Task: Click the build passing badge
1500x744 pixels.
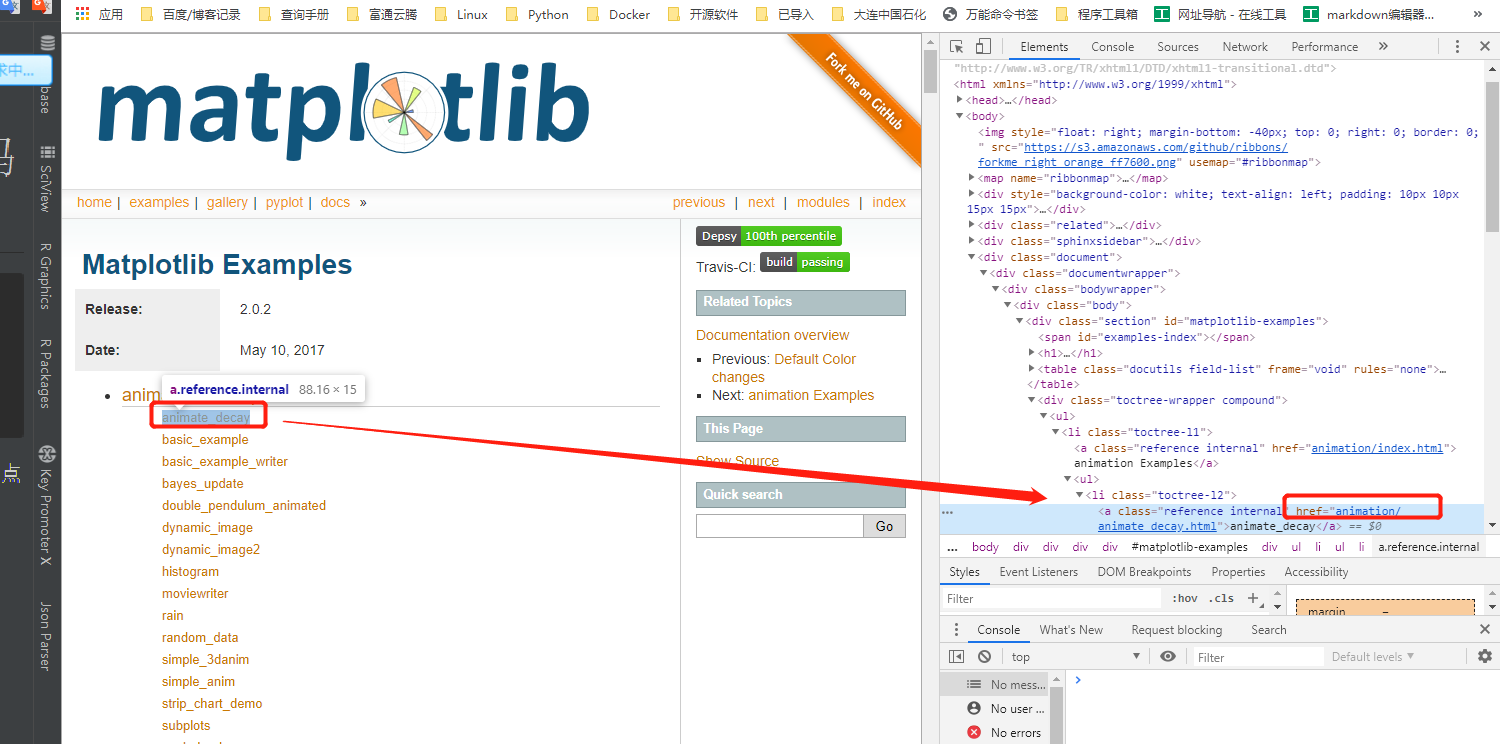Action: click(804, 262)
